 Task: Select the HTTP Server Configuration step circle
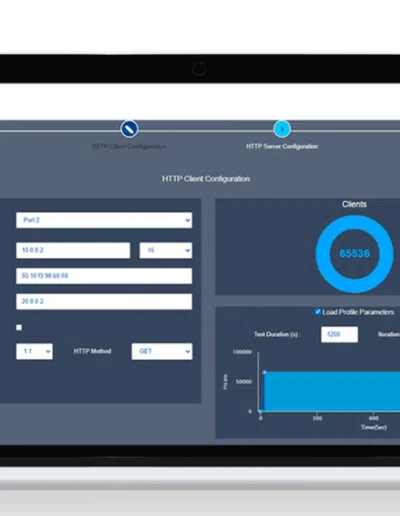[x=282, y=129]
